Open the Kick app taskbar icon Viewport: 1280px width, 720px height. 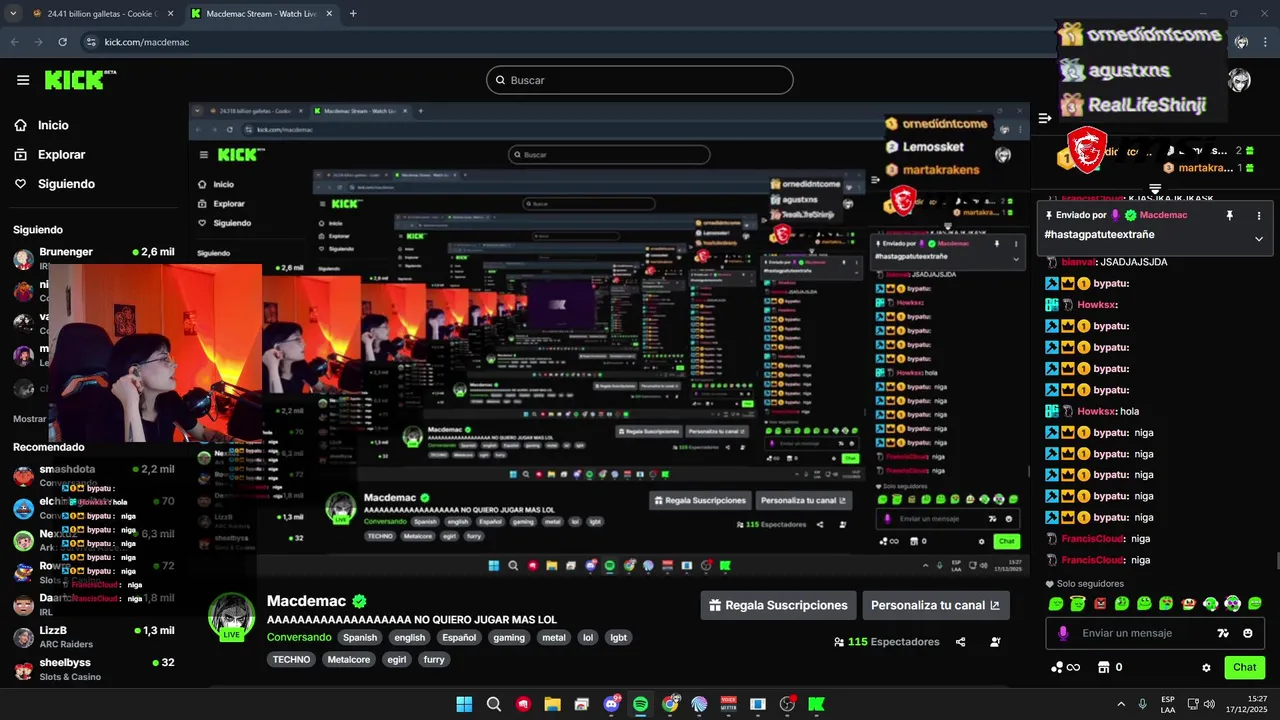coord(817,704)
